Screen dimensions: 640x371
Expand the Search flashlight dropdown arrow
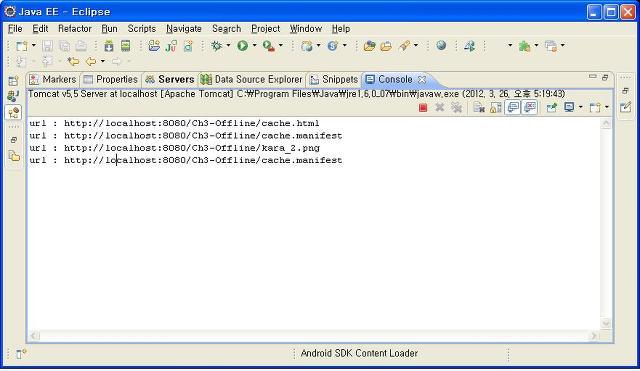[416, 46]
